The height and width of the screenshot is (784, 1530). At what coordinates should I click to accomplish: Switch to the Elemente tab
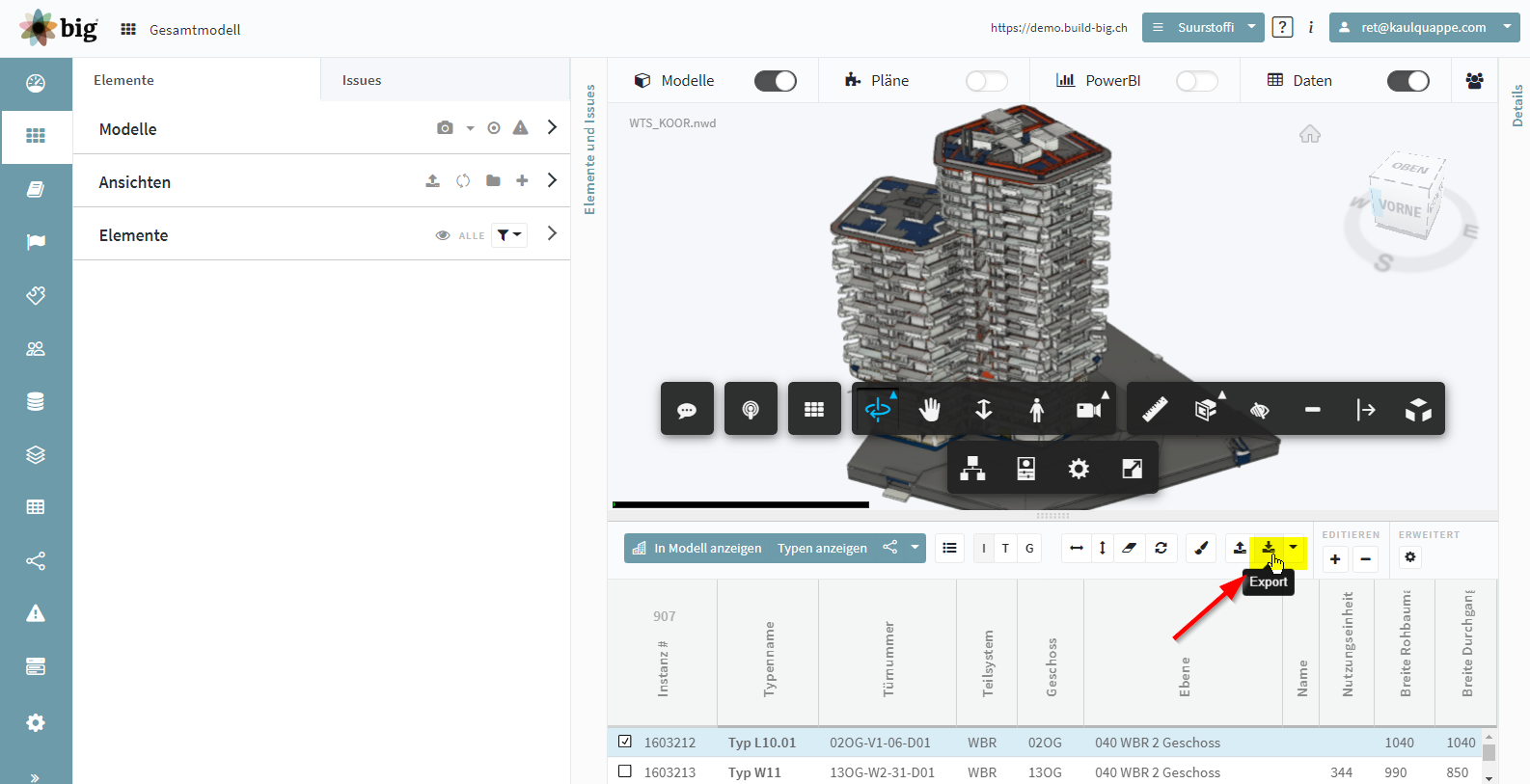point(123,80)
